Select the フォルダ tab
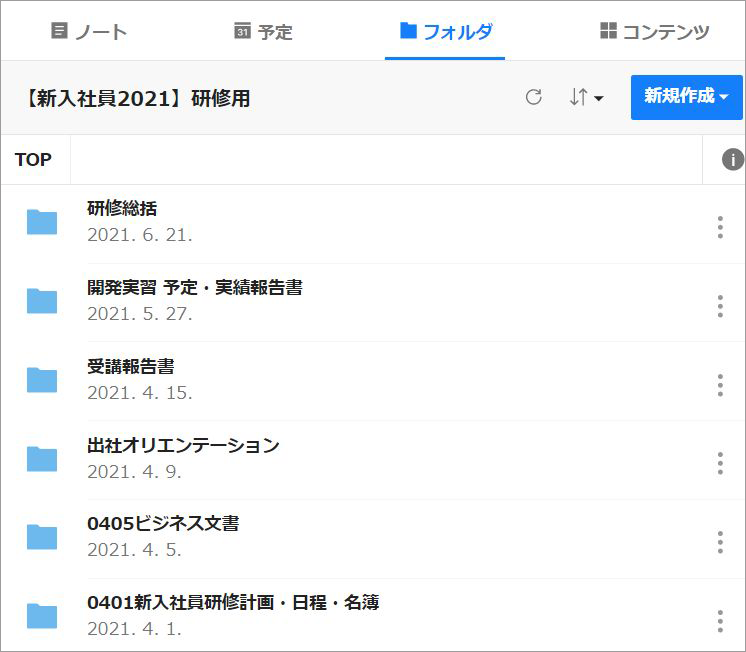This screenshot has width=746, height=652. click(445, 31)
